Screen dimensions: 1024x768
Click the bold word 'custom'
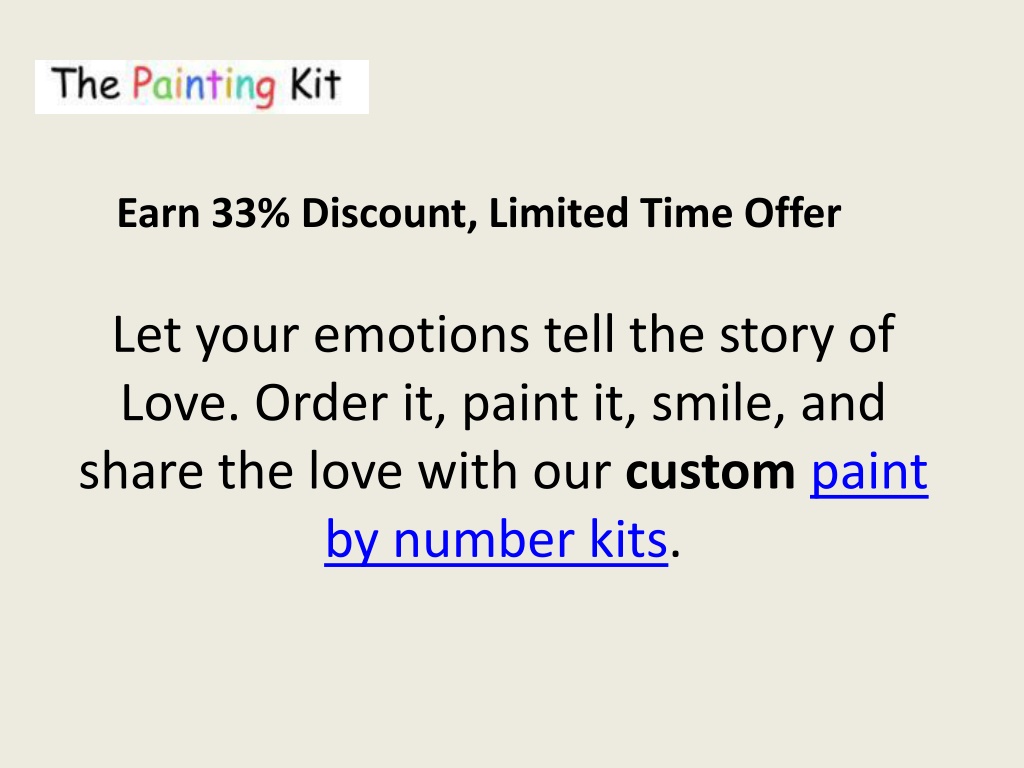coord(710,472)
